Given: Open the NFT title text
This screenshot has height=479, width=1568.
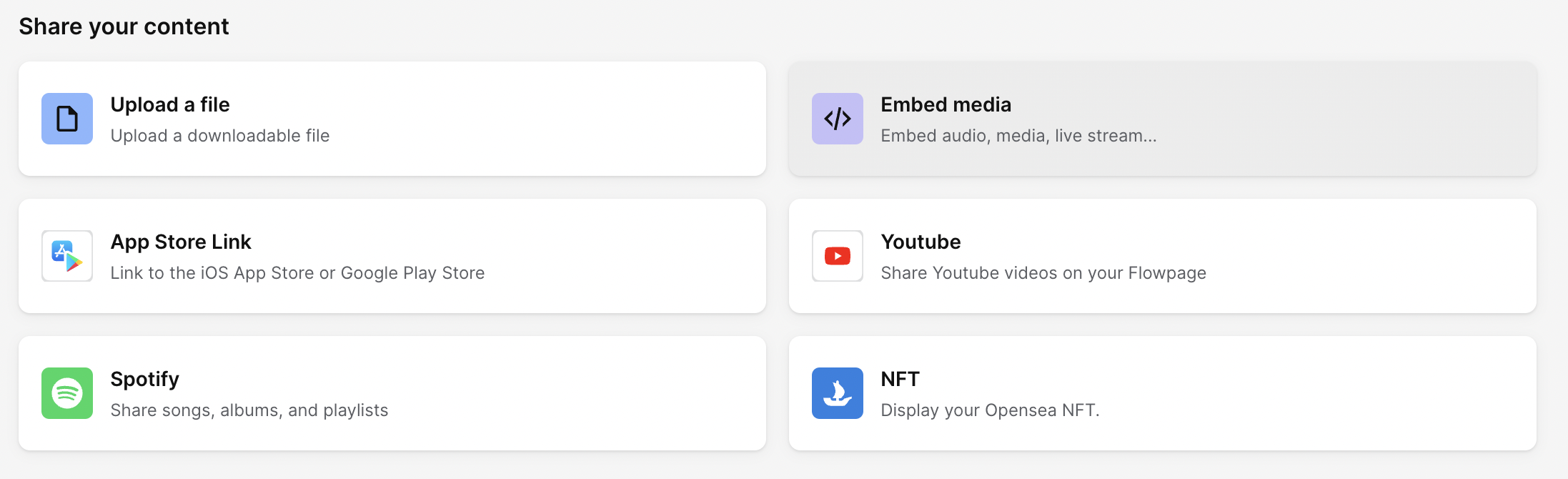Looking at the screenshot, I should point(900,379).
